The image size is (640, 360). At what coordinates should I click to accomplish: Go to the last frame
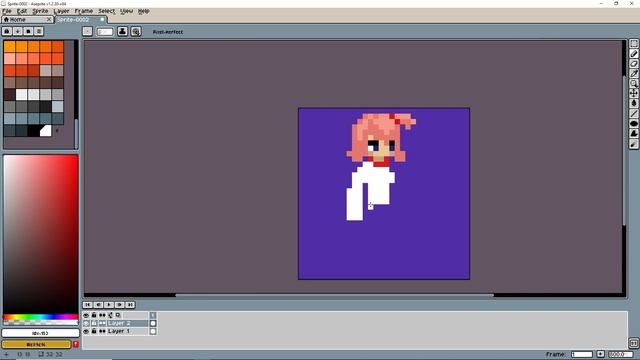tap(130, 305)
